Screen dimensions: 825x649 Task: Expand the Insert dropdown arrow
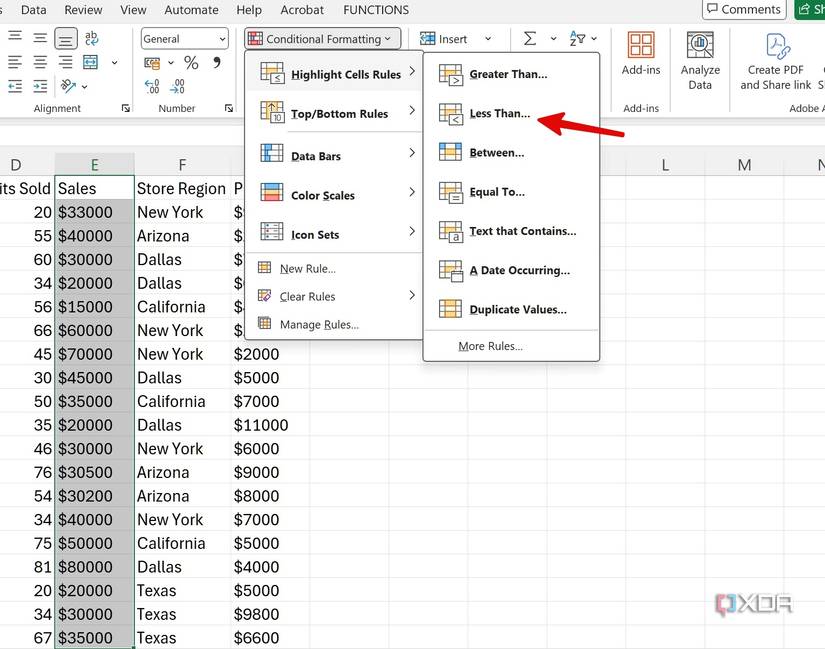487,39
